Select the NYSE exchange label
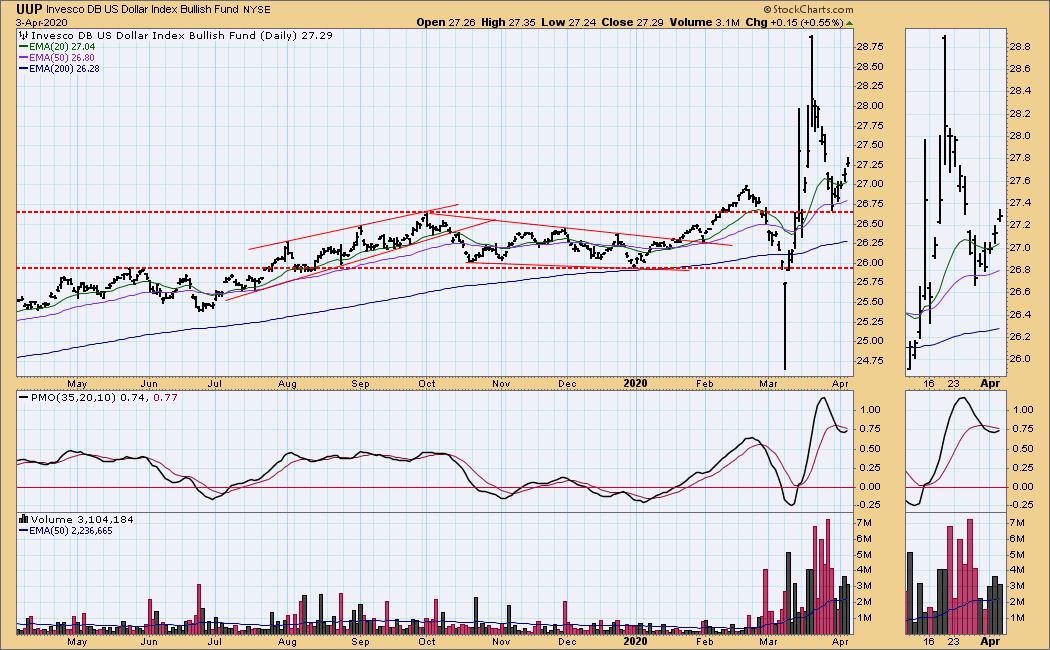This screenshot has width=1050, height=650. (x=256, y=10)
